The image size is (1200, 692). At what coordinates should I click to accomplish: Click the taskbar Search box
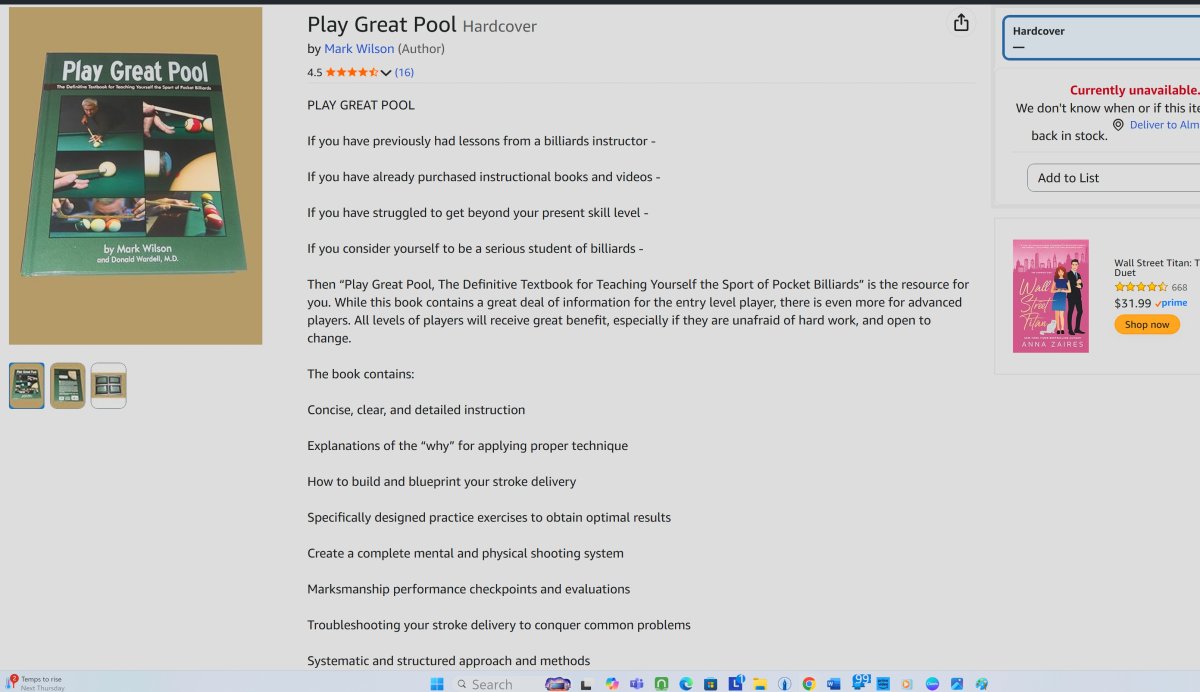(492, 684)
